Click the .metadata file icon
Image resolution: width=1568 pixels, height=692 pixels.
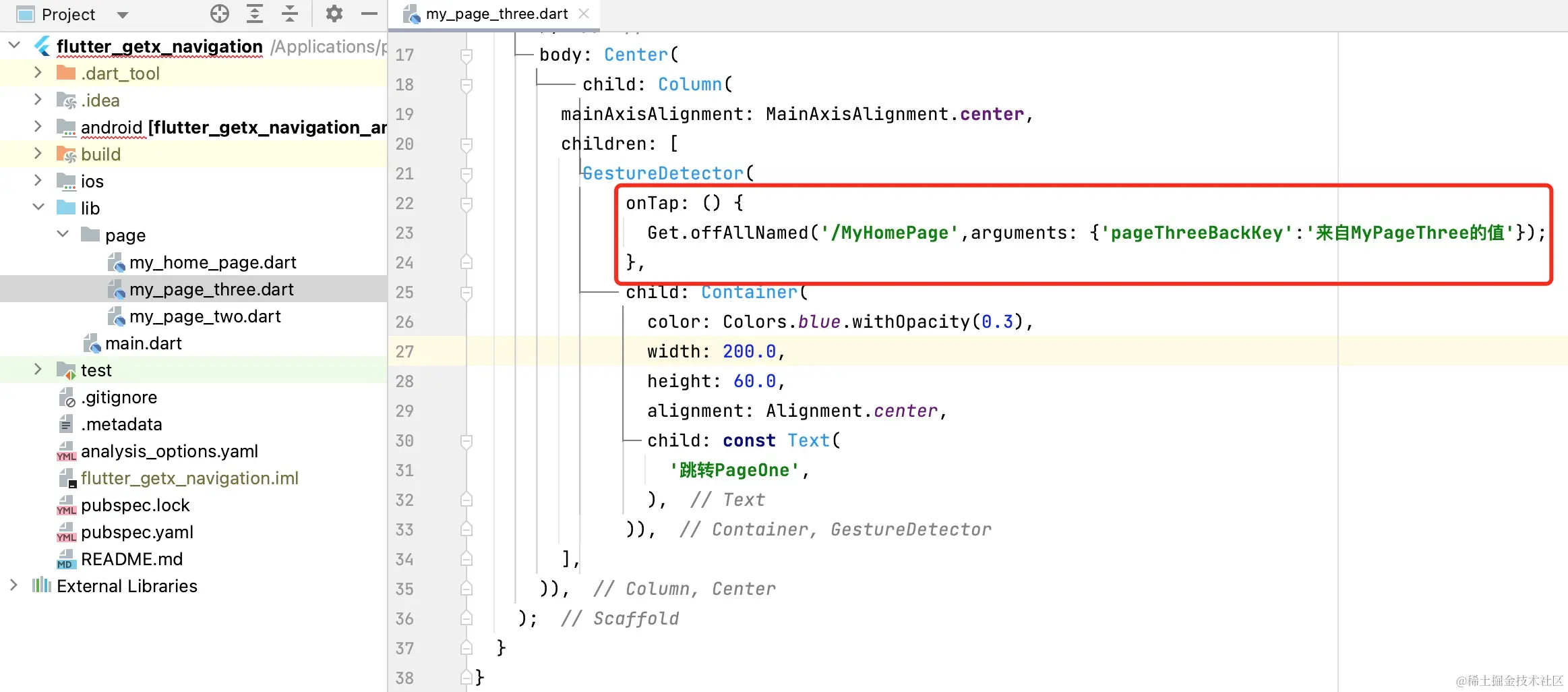tap(65, 424)
